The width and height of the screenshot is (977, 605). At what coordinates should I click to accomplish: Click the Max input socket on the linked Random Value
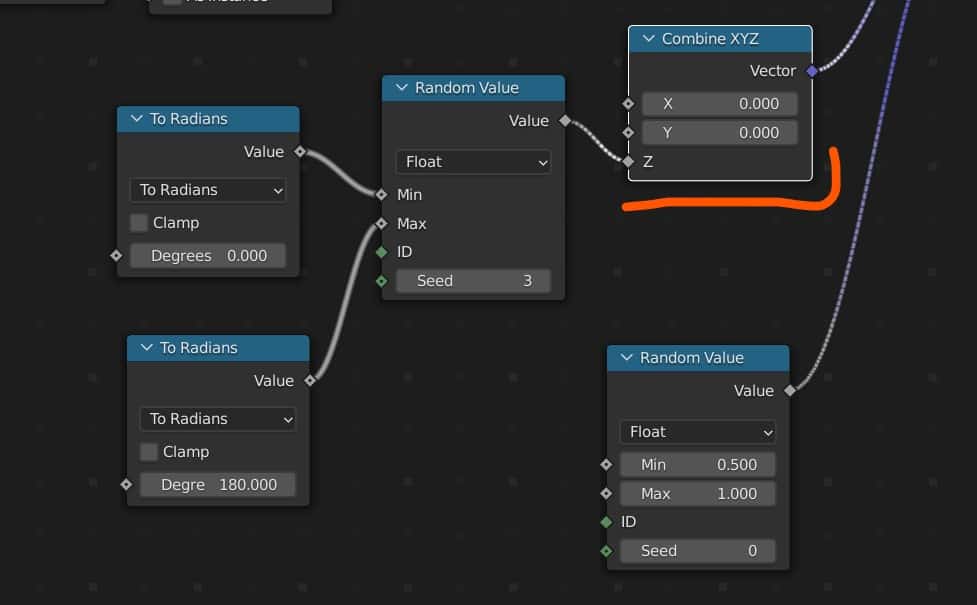pyautogui.click(x=381, y=223)
